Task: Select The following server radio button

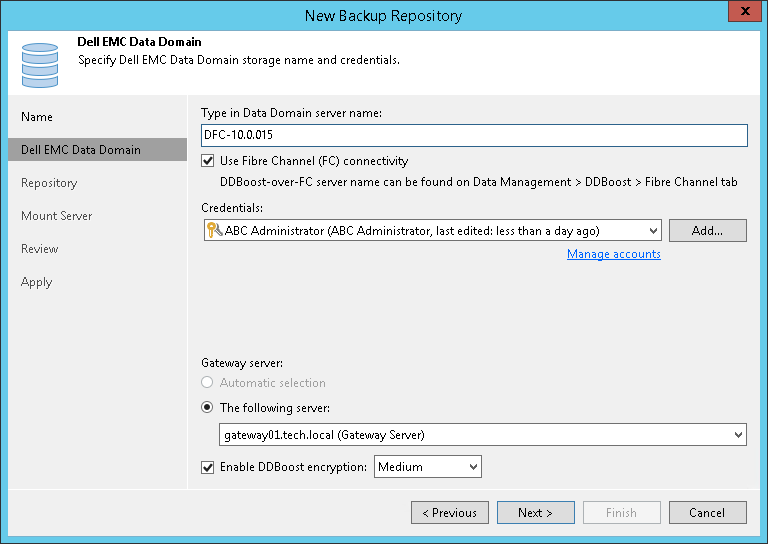Action: 208,407
